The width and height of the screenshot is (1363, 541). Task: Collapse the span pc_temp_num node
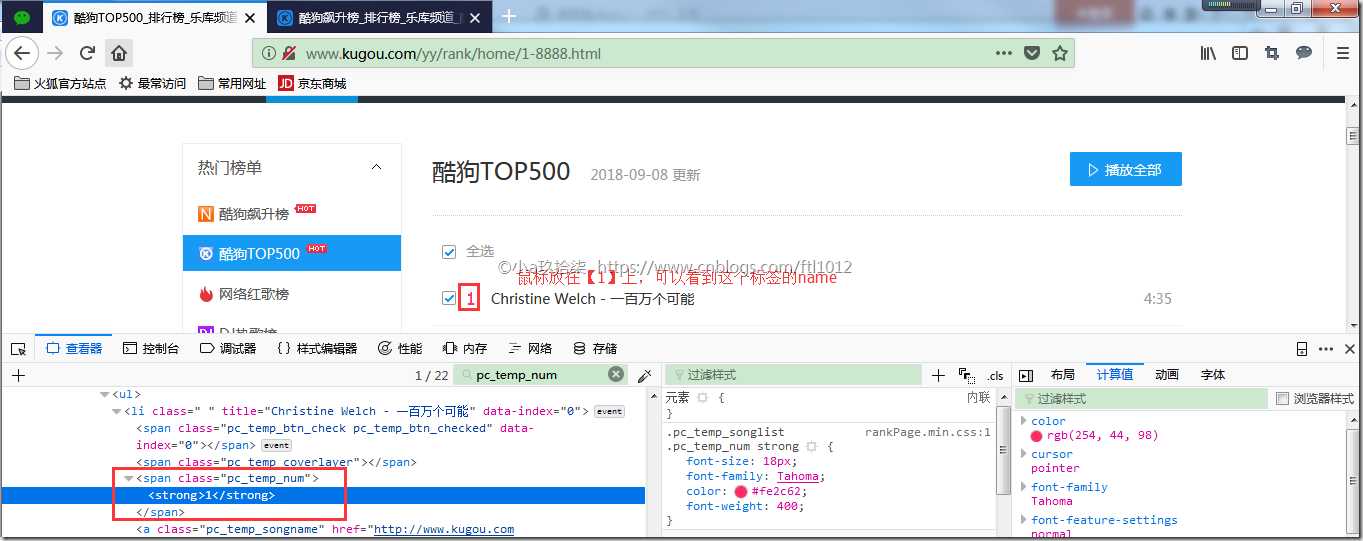129,479
